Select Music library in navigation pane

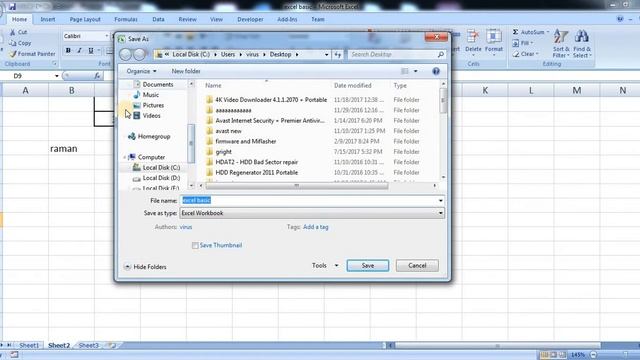[x=146, y=95]
